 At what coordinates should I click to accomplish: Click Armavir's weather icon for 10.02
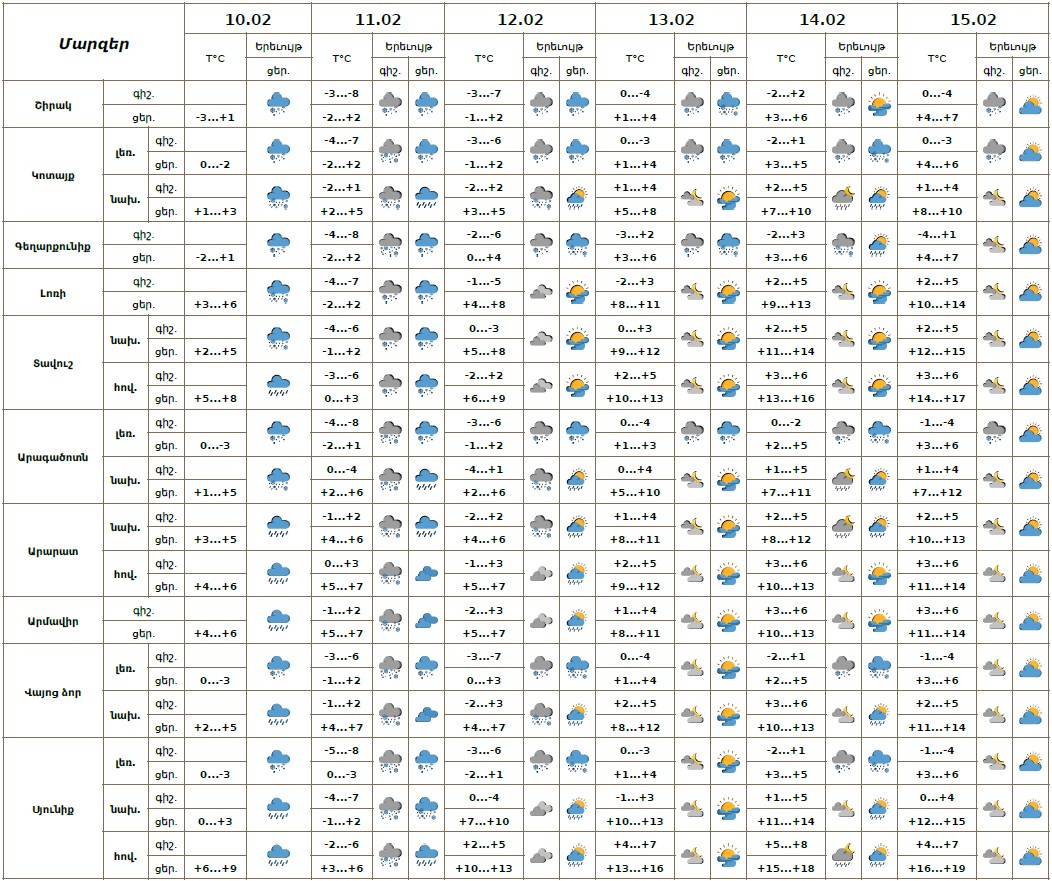pyautogui.click(x=277, y=621)
